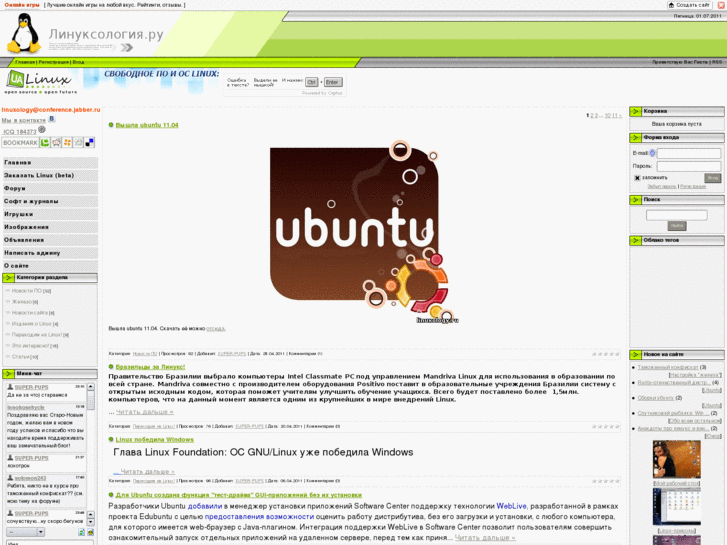Open the SUPER-PUPS user link in the first chat message
The image size is (727, 545).
32,387
